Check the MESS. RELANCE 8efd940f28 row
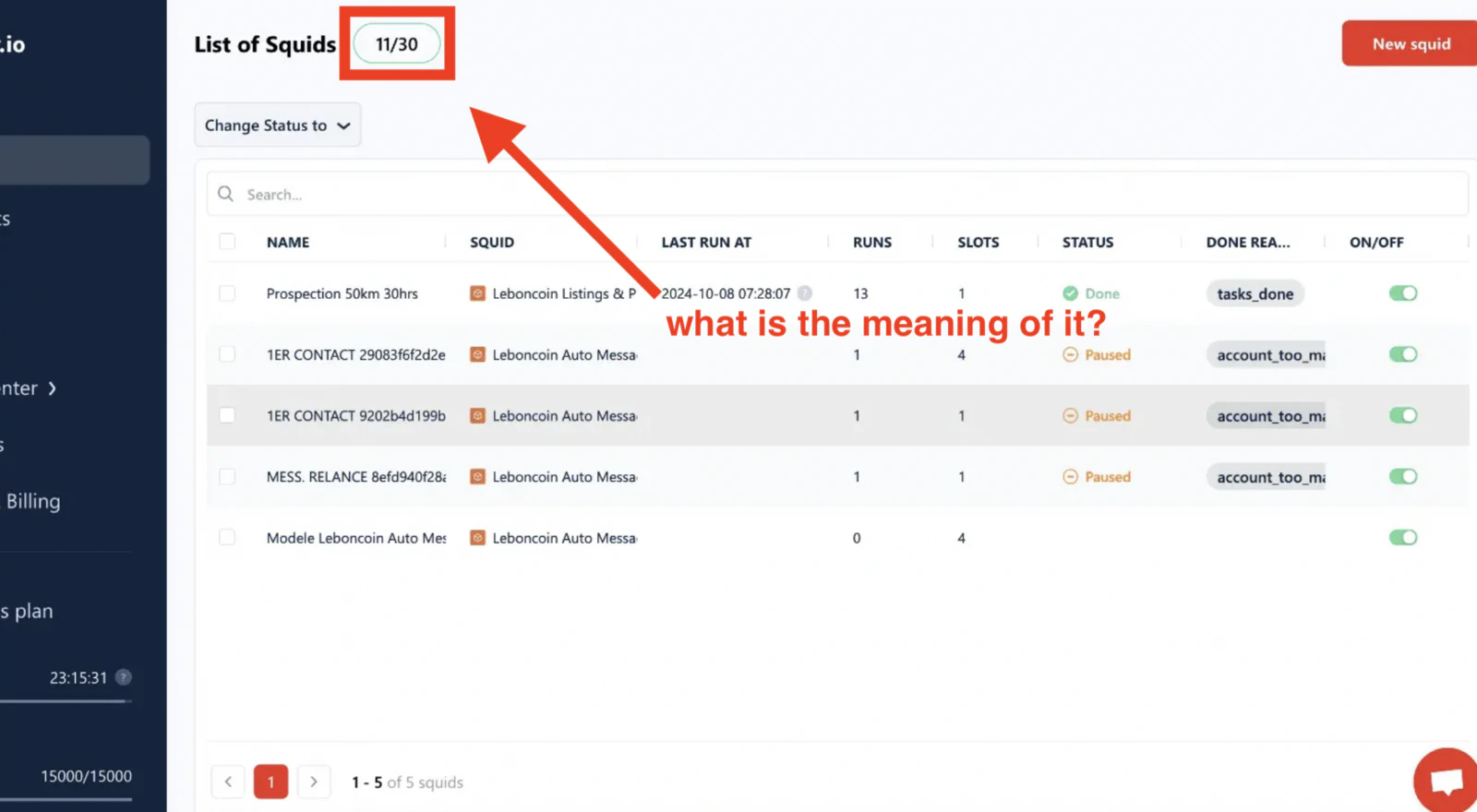 (227, 476)
